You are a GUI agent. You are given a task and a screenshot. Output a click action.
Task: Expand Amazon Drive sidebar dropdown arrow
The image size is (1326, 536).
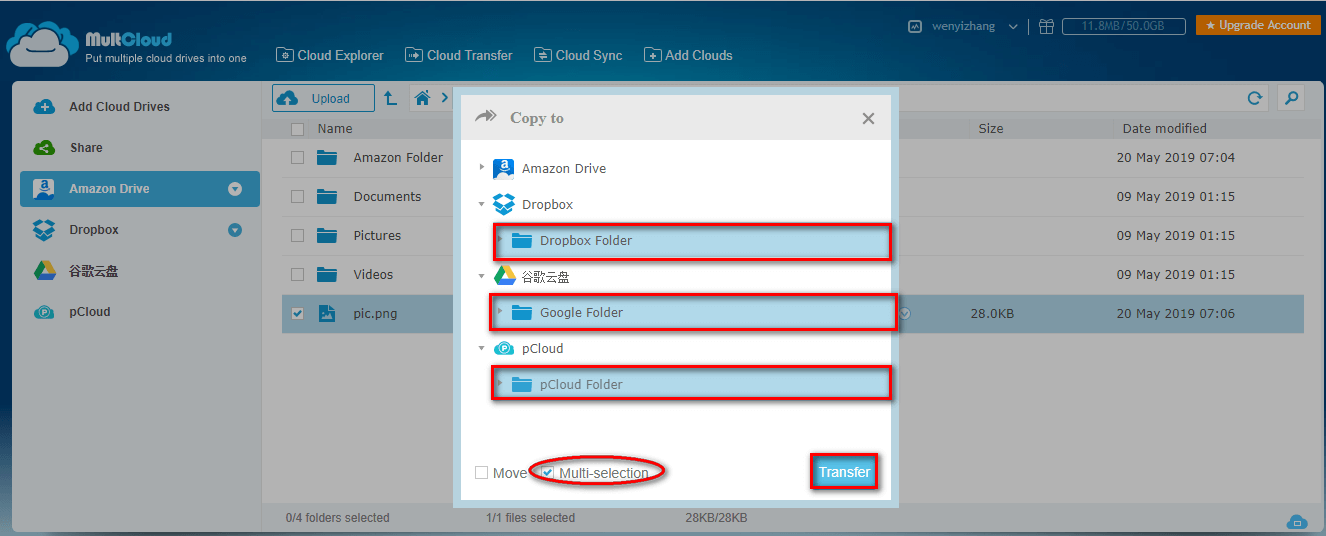point(235,189)
